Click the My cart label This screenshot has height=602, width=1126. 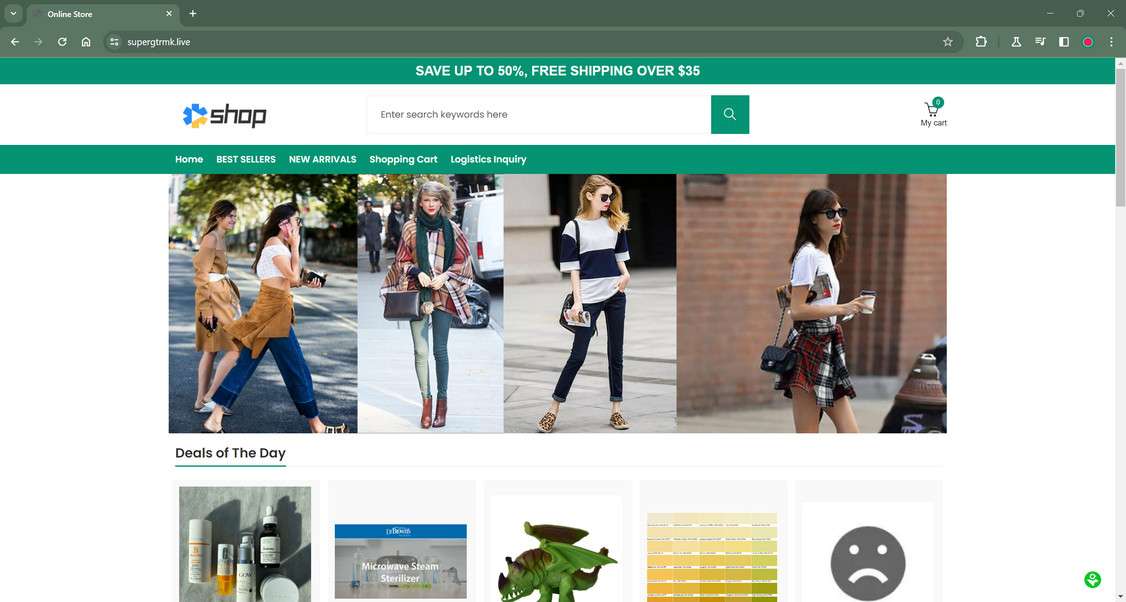click(934, 123)
